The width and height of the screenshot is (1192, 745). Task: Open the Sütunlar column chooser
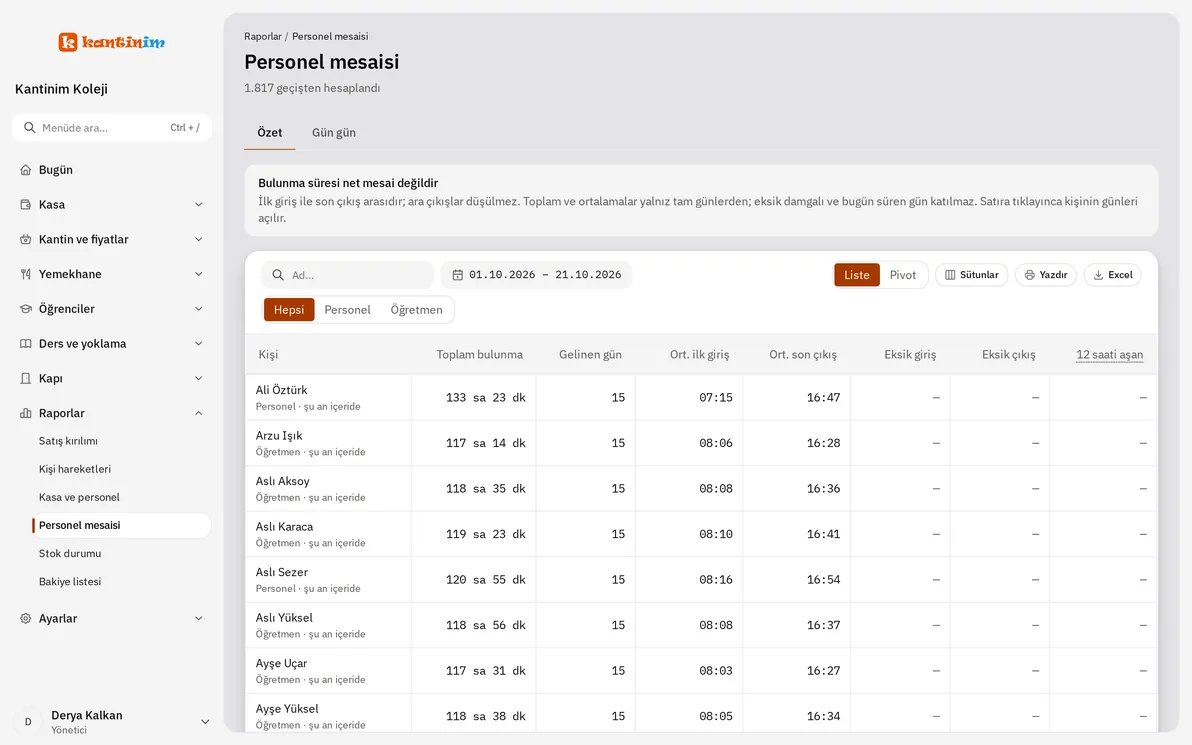[972, 275]
